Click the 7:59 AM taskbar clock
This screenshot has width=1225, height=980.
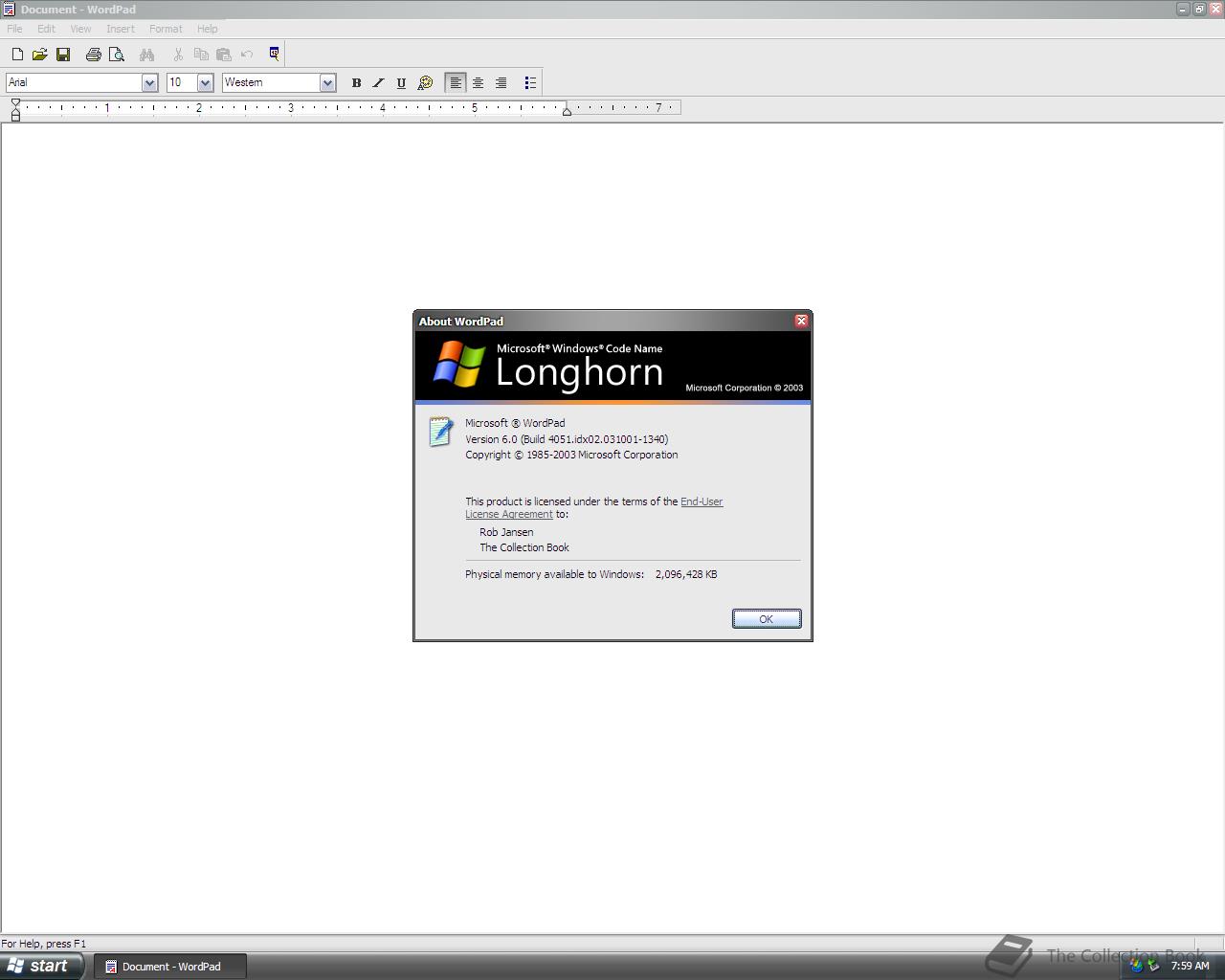1190,966
